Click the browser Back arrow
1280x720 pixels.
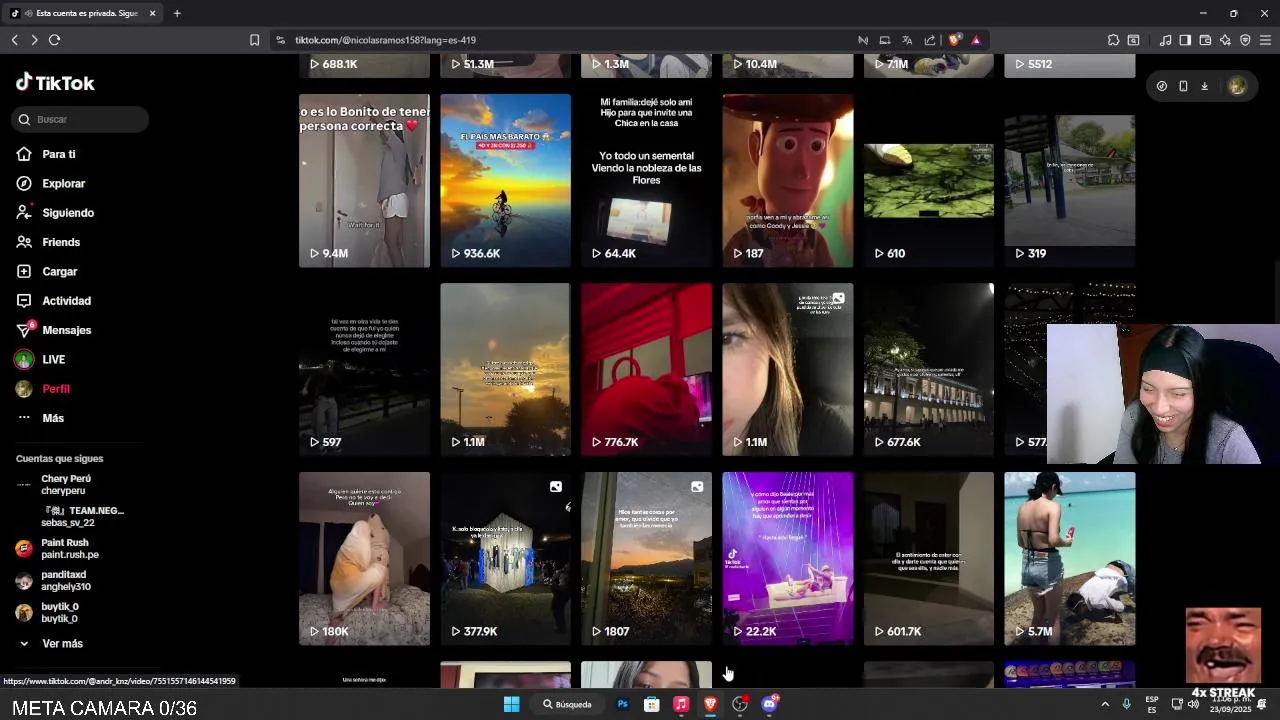(x=15, y=40)
